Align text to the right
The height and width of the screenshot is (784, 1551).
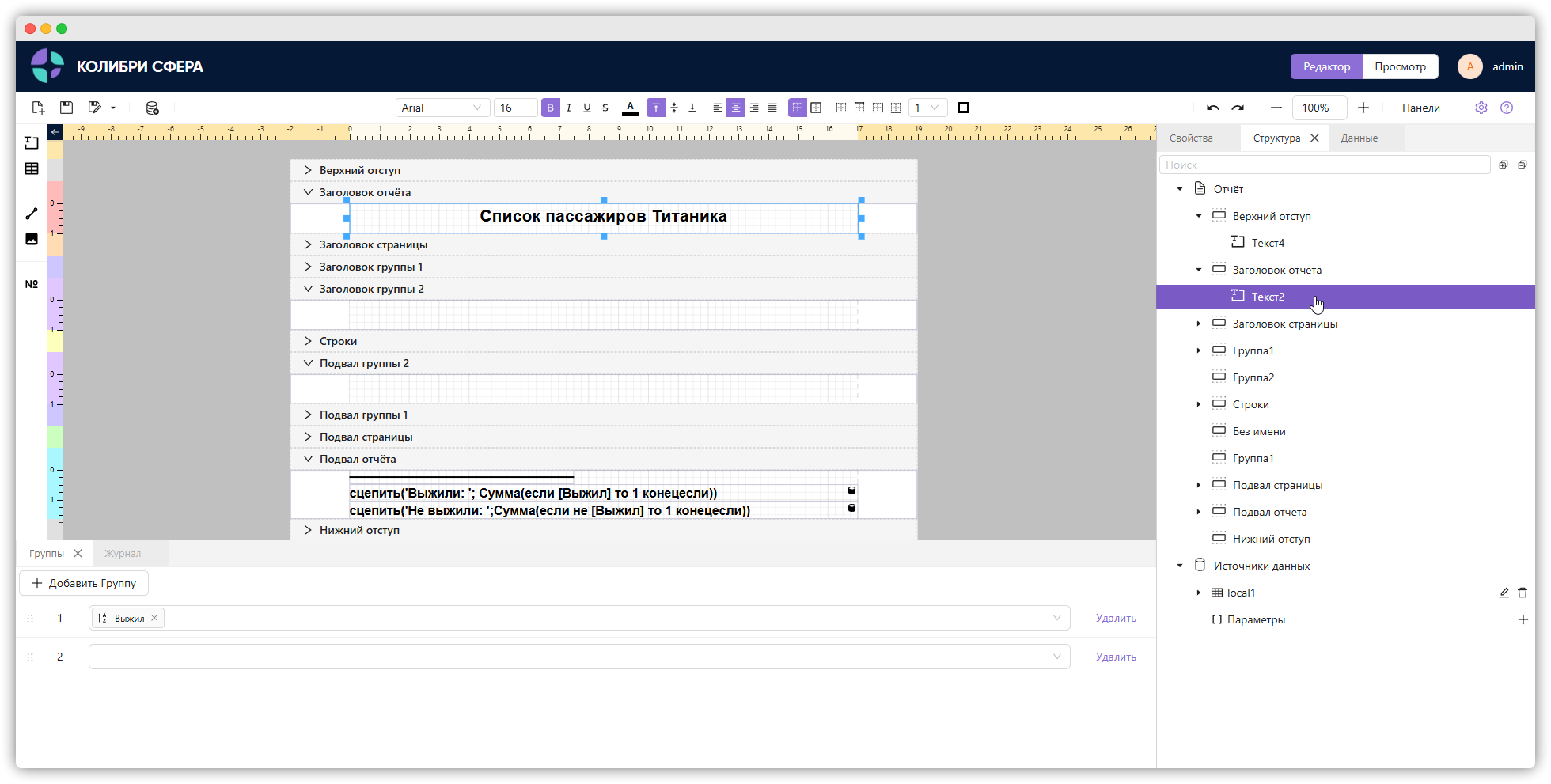754,108
